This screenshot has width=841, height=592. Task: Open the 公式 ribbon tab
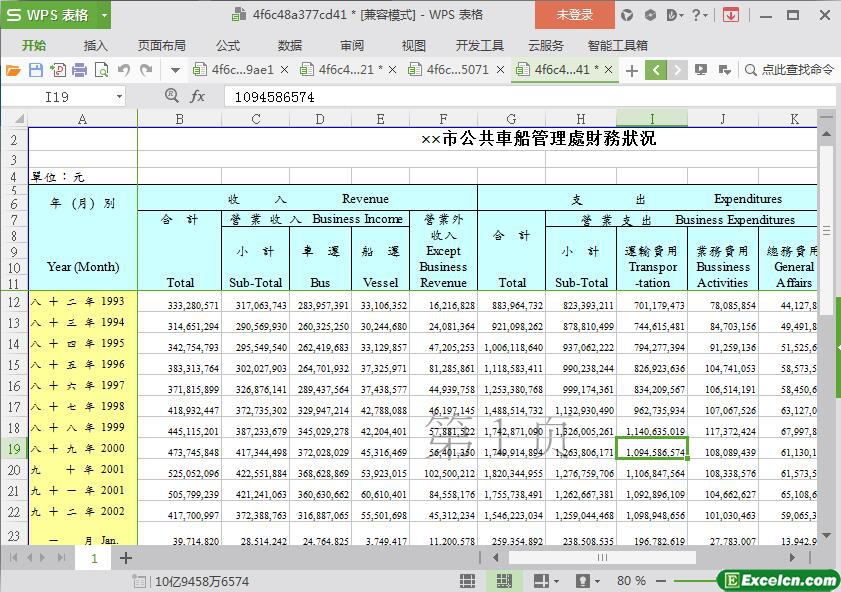[227, 45]
